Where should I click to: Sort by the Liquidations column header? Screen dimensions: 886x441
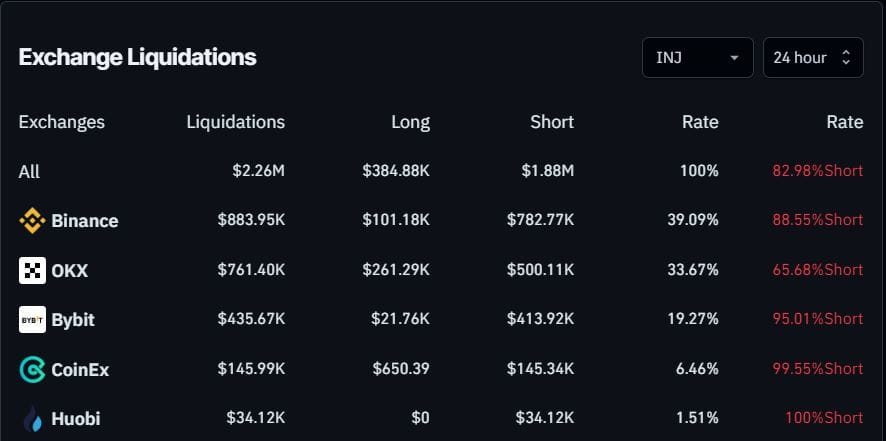pyautogui.click(x=235, y=122)
